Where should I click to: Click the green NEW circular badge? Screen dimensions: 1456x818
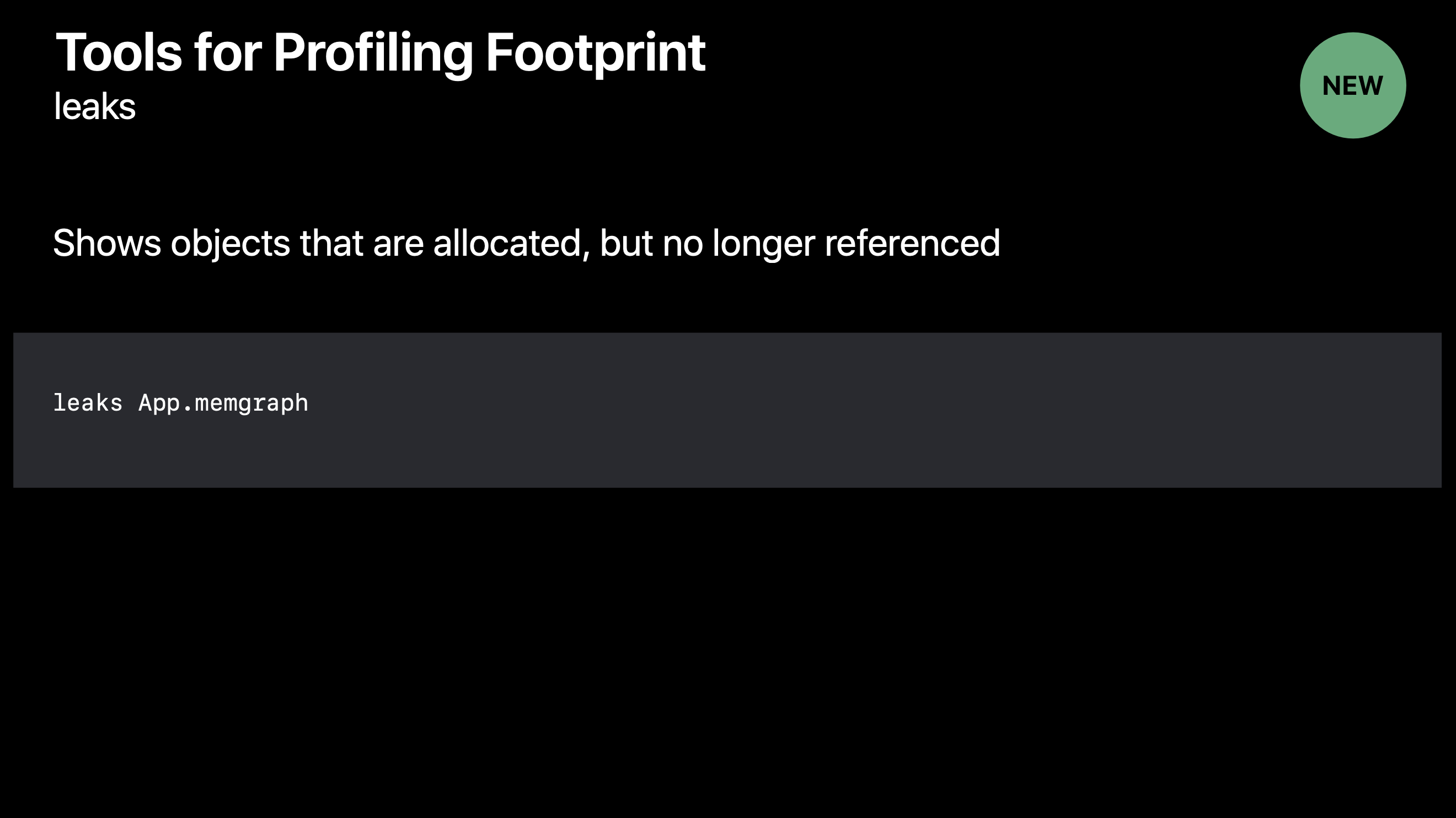[1352, 85]
